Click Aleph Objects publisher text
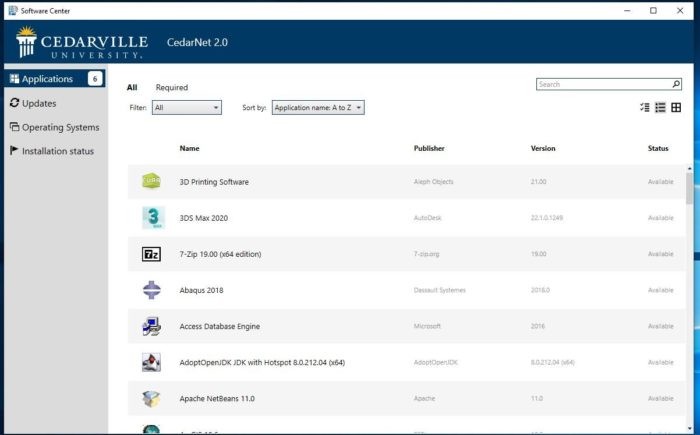This screenshot has height=435, width=700. click(x=433, y=182)
